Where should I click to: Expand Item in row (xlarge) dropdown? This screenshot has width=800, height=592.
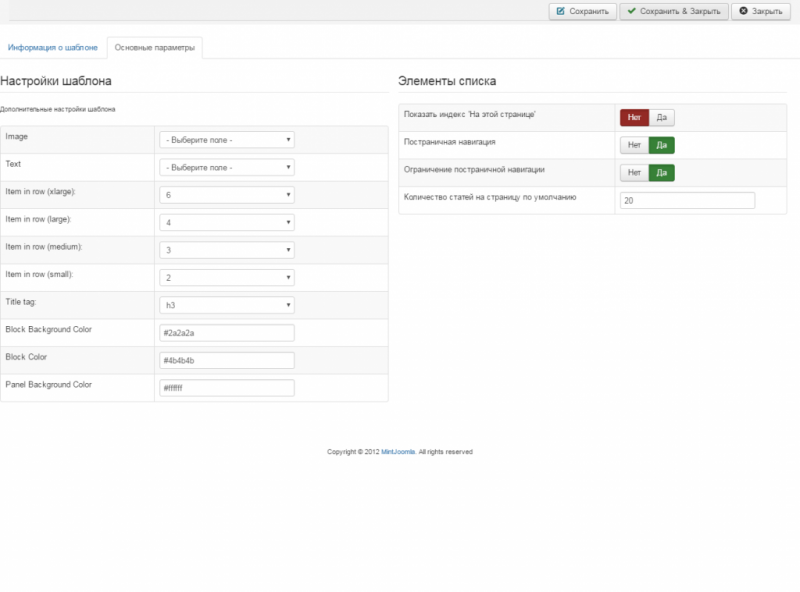click(226, 195)
